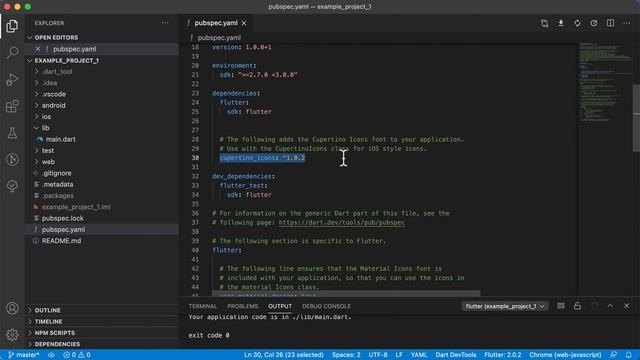
Task: Expand the NPM Scripts section
Action: click(x=55, y=333)
